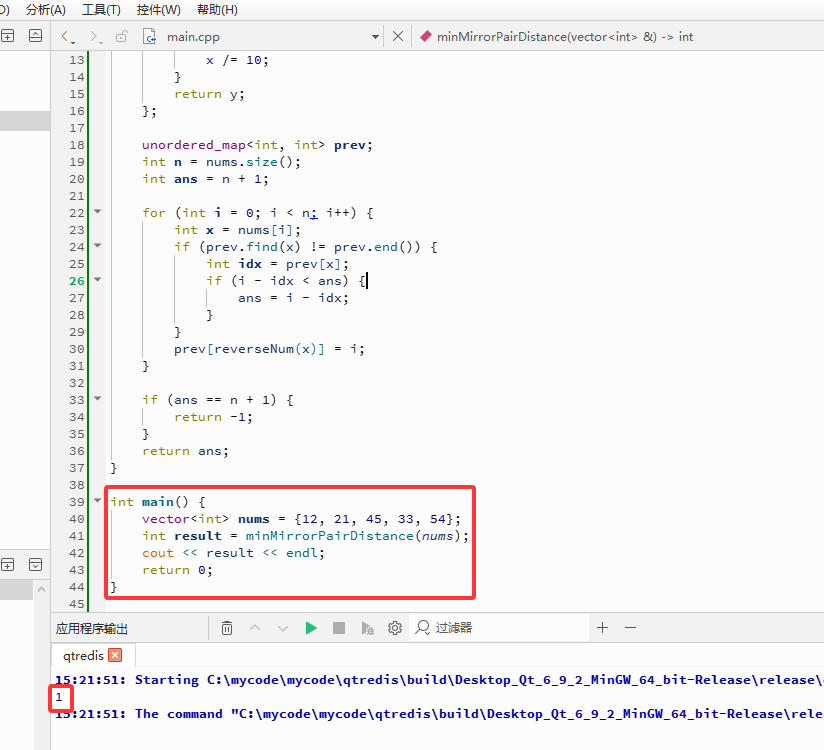The height and width of the screenshot is (750, 824).
Task: Go to the next output item arrow
Action: (x=283, y=628)
